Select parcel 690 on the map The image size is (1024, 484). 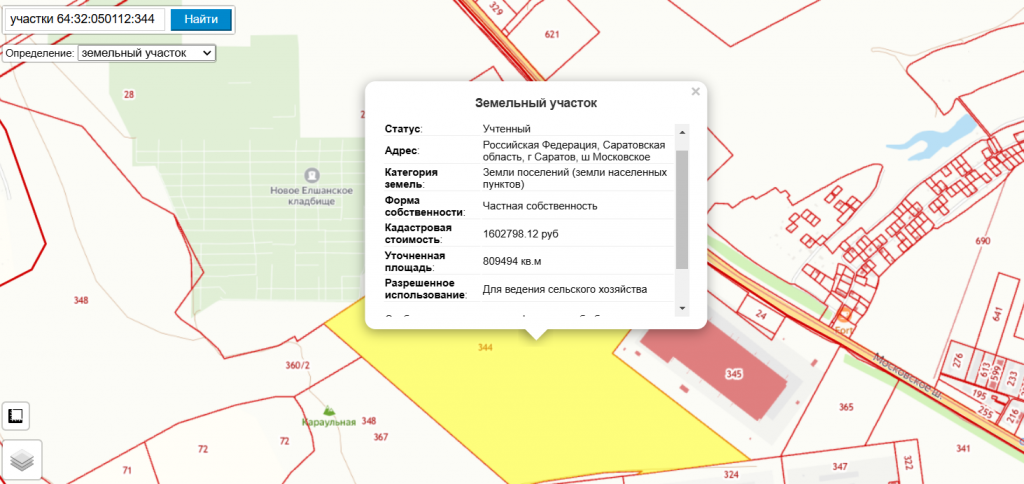pos(982,241)
